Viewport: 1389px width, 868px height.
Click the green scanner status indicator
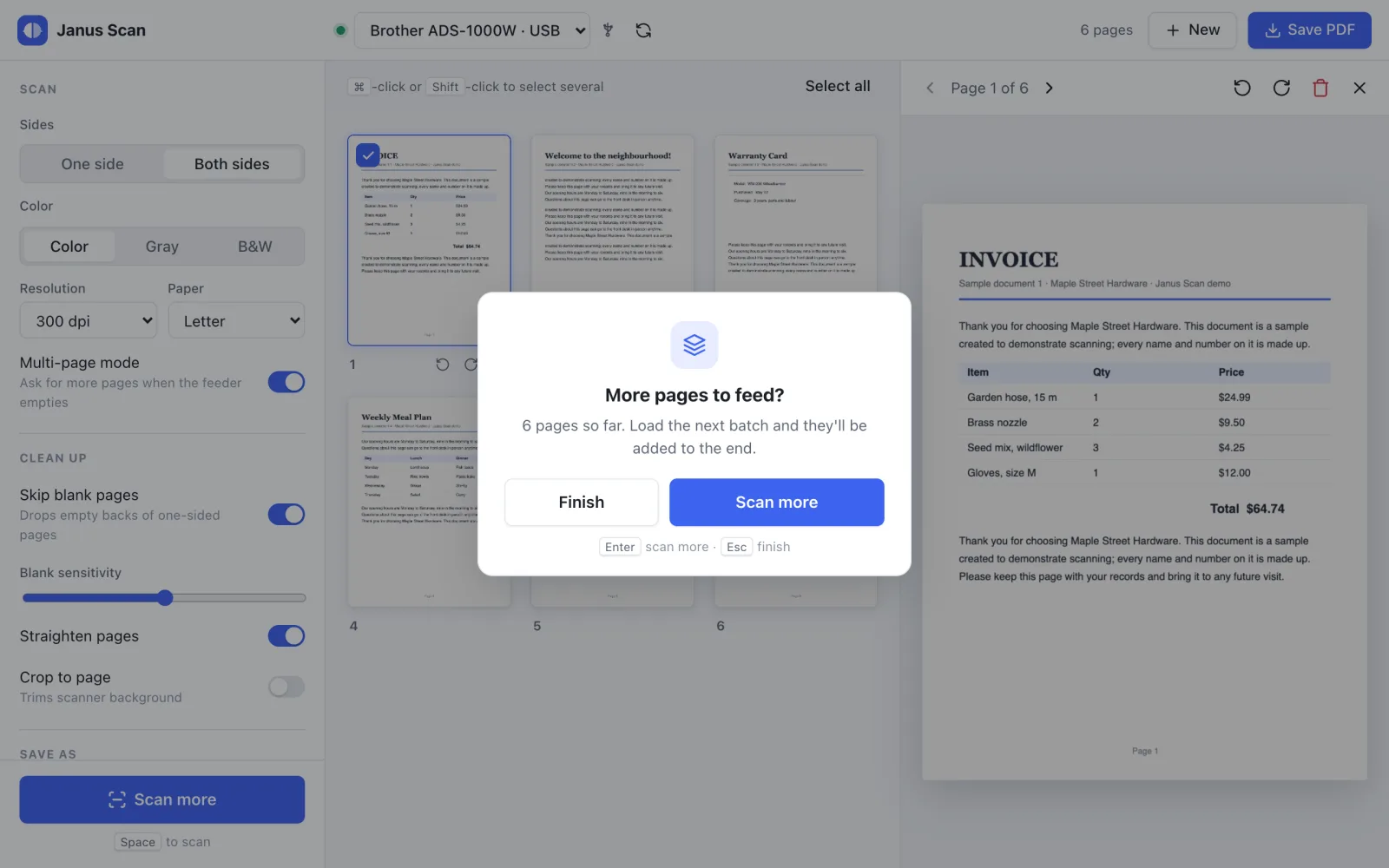coord(340,30)
